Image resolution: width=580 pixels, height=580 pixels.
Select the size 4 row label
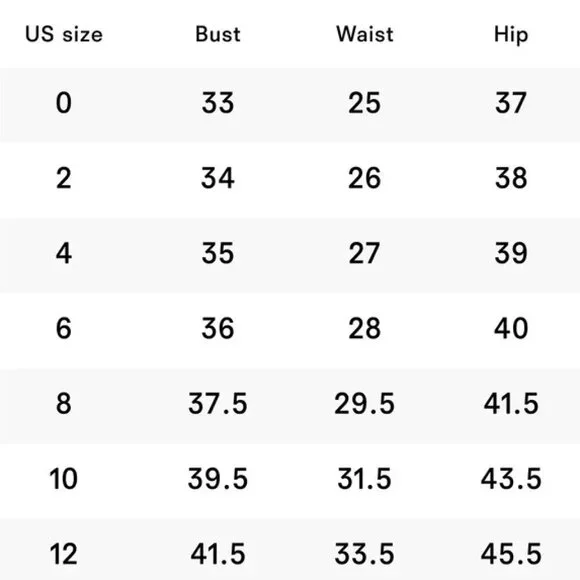pyautogui.click(x=64, y=253)
